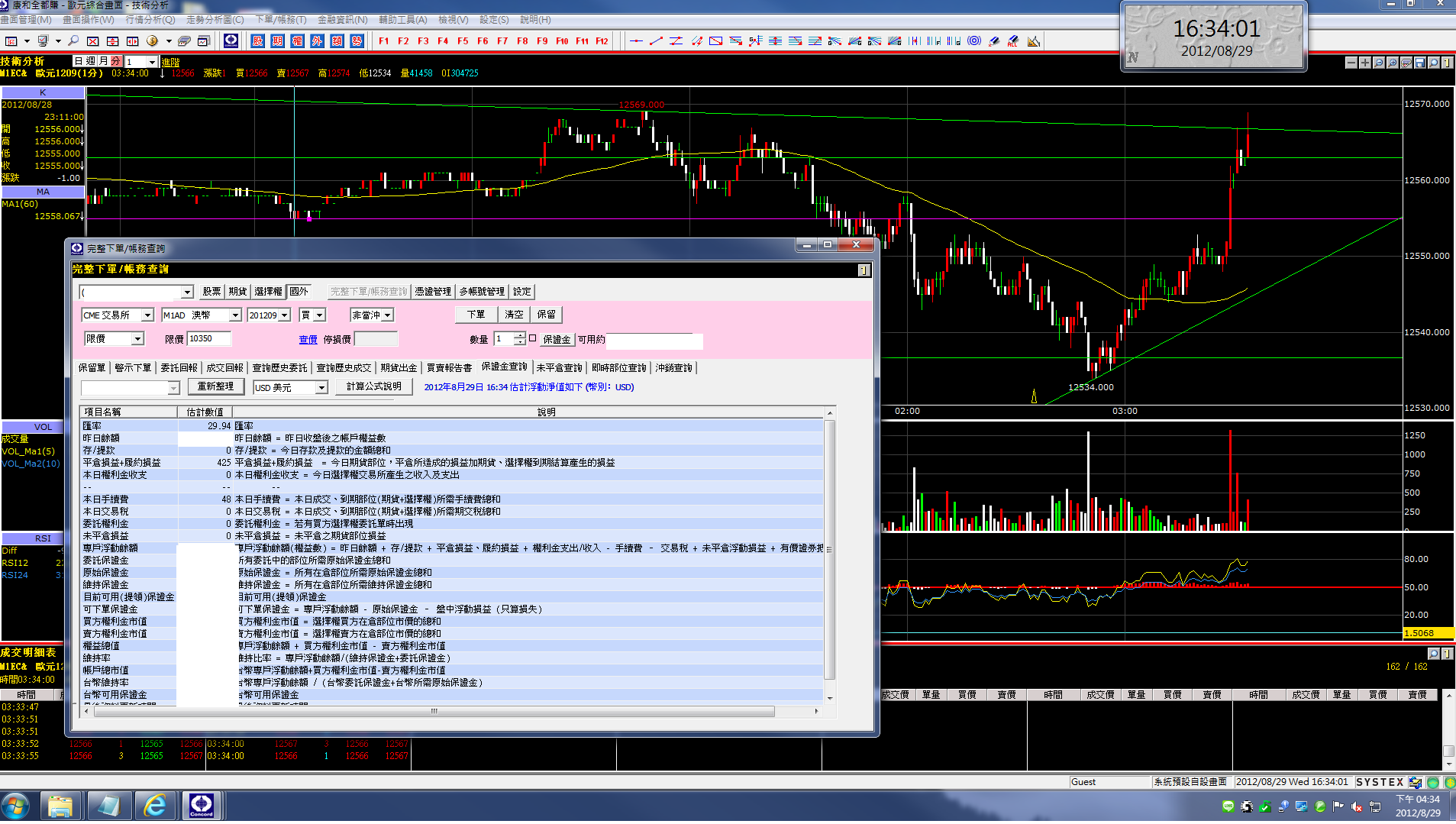Click the erase ALL drawings icon
The width and height of the screenshot is (1456, 824).
pyautogui.click(x=1014, y=41)
